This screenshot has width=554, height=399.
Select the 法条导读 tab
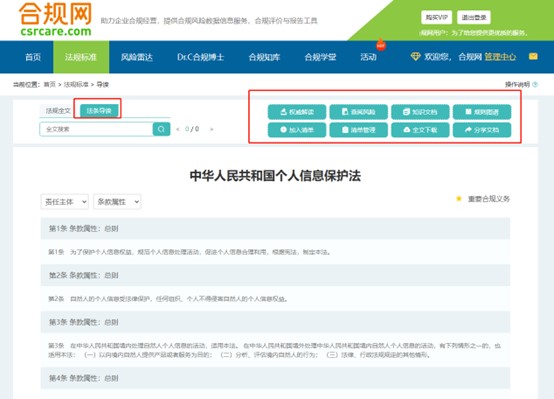click(x=99, y=111)
